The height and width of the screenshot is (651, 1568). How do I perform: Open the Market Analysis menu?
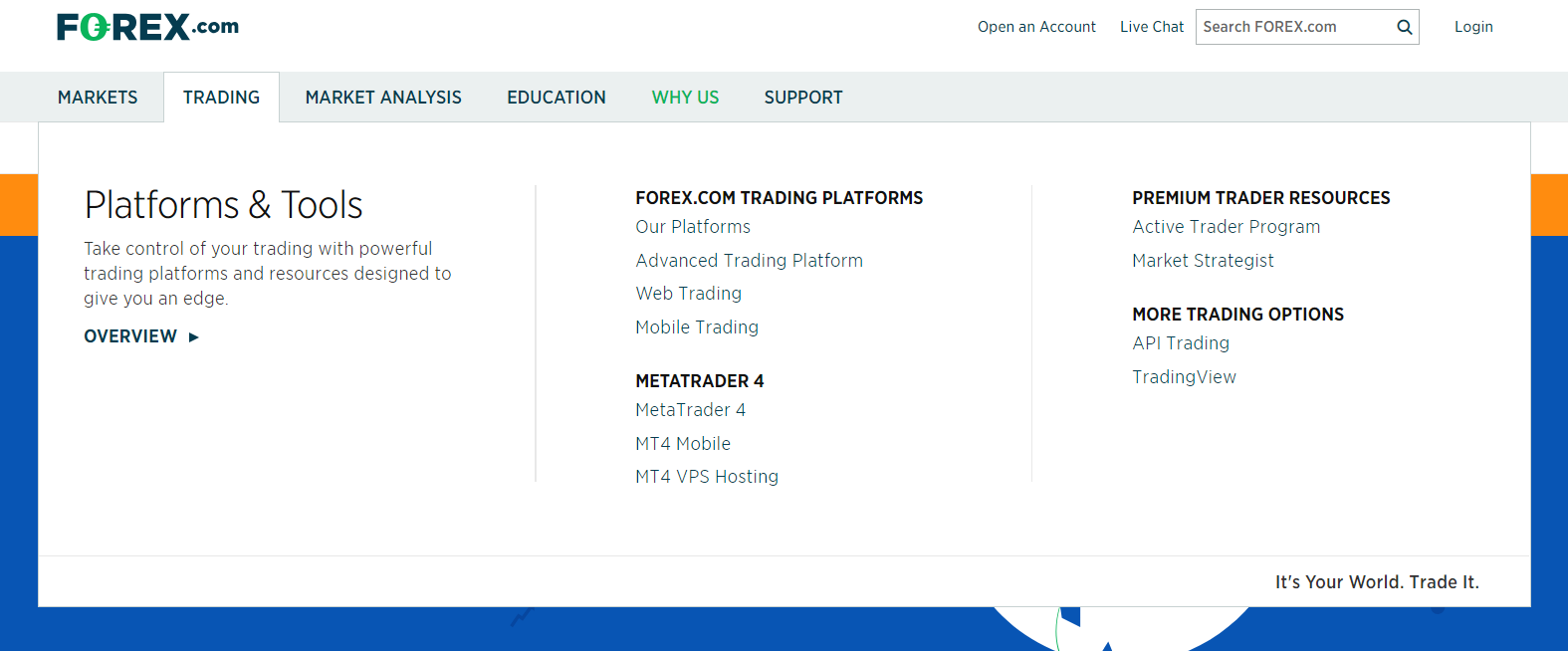click(x=383, y=98)
